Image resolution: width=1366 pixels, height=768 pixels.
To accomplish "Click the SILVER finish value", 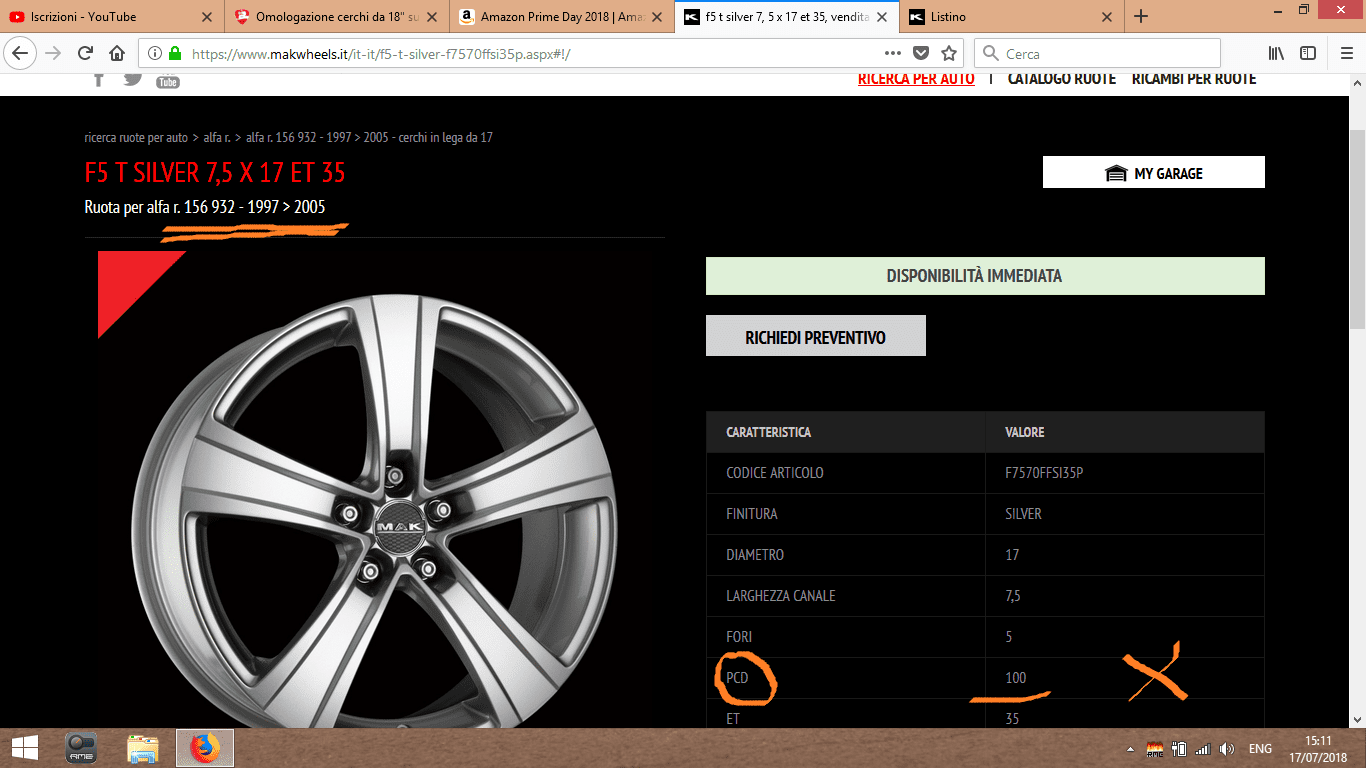I will click(1023, 514).
